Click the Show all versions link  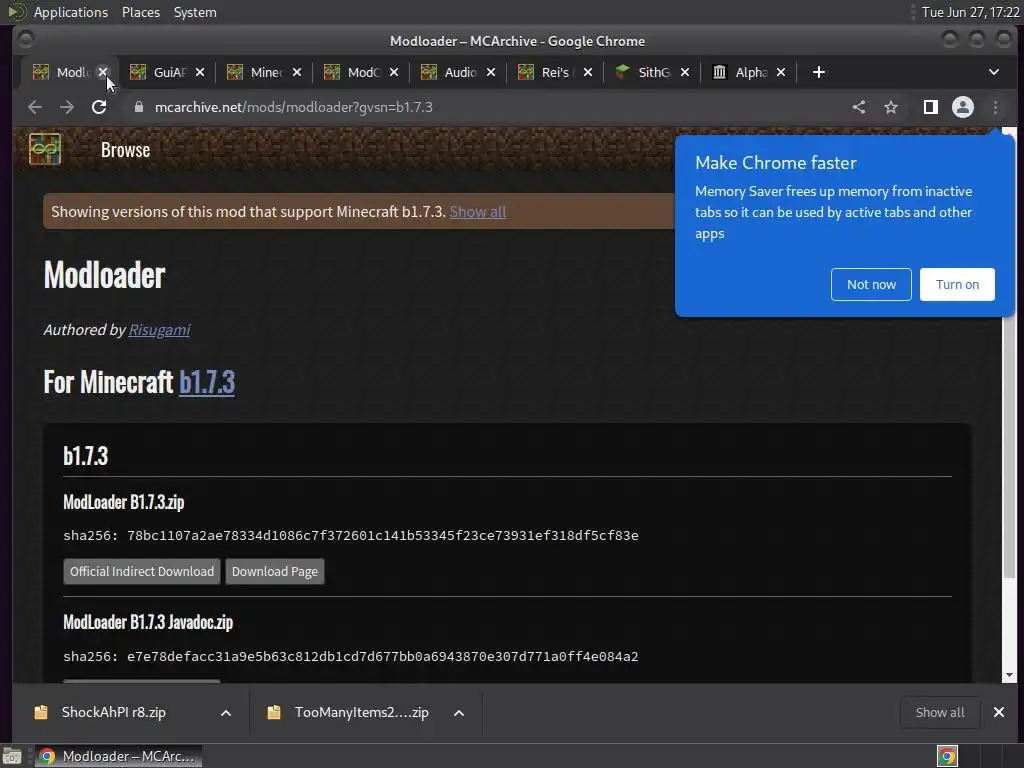477,212
